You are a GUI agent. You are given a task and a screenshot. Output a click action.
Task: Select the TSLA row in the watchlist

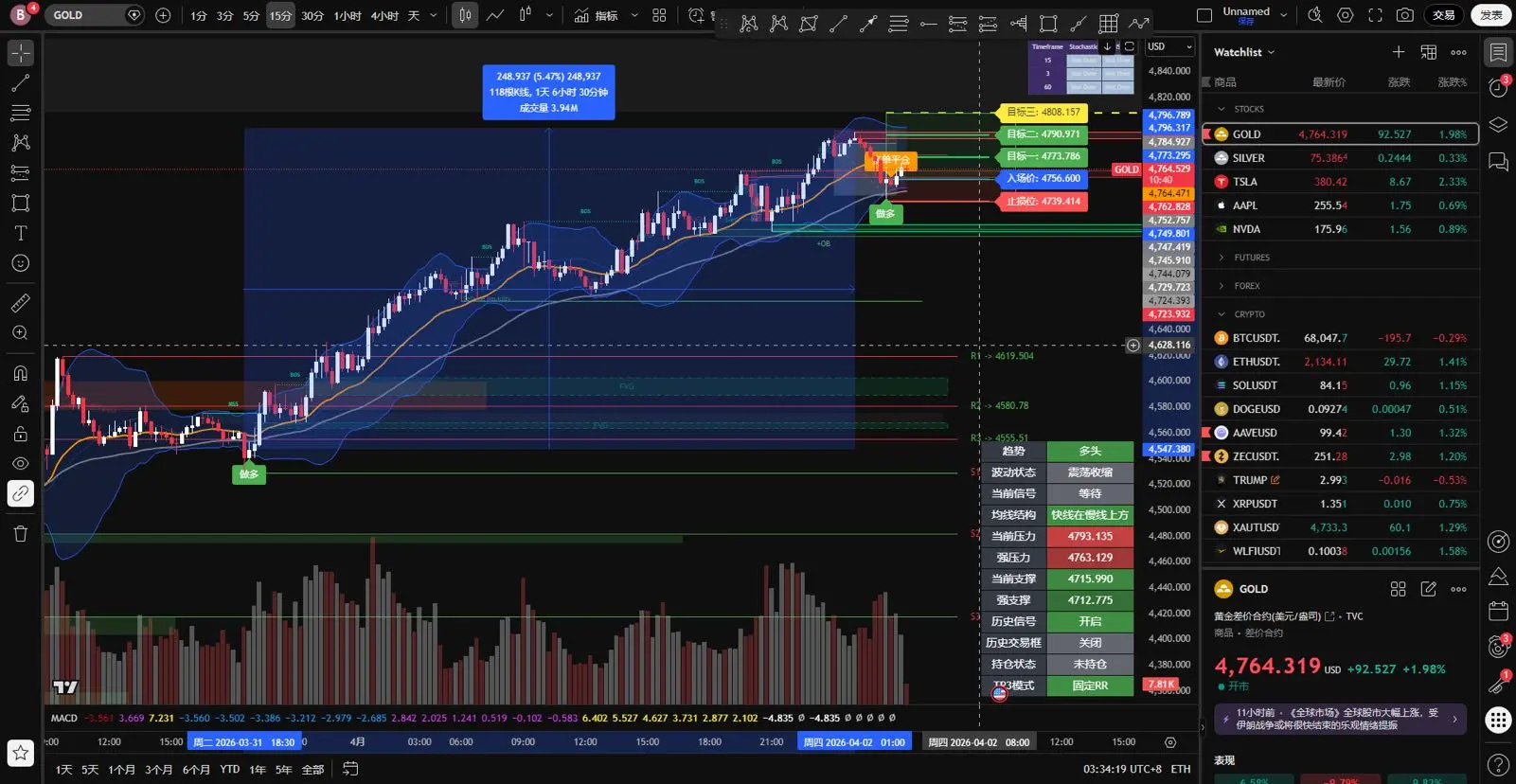tap(1340, 182)
